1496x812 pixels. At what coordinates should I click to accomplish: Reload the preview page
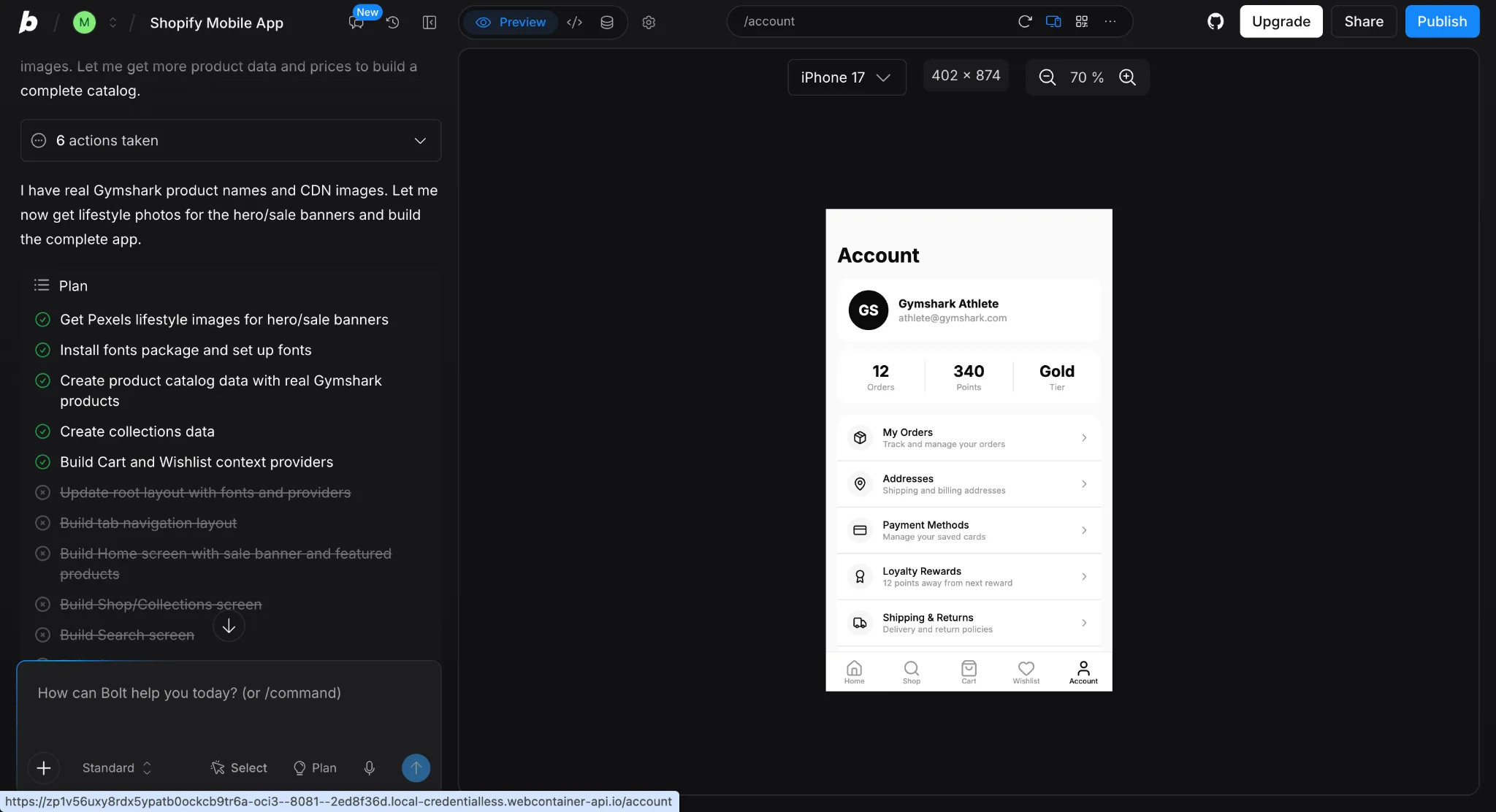(x=1025, y=22)
